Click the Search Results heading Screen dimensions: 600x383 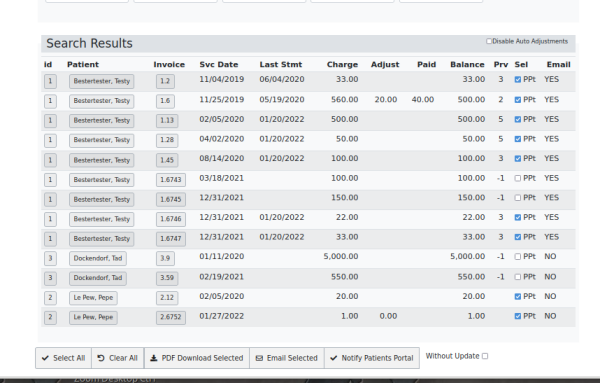(x=90, y=43)
